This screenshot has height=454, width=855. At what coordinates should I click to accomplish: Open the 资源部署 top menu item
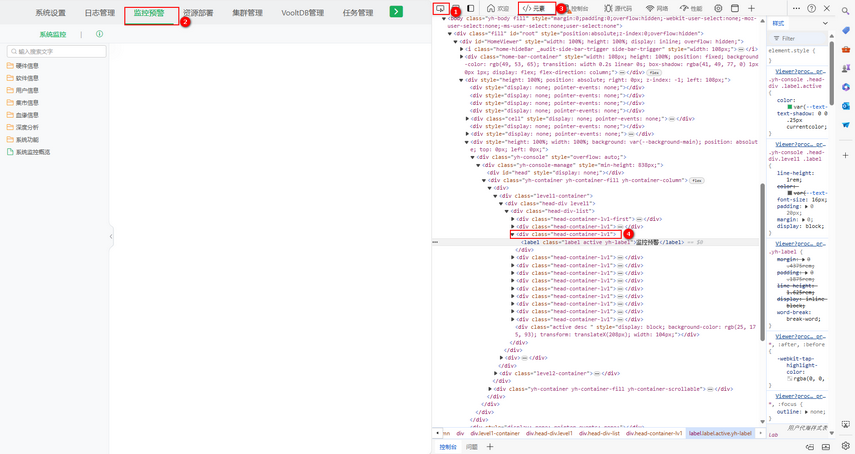coord(198,13)
